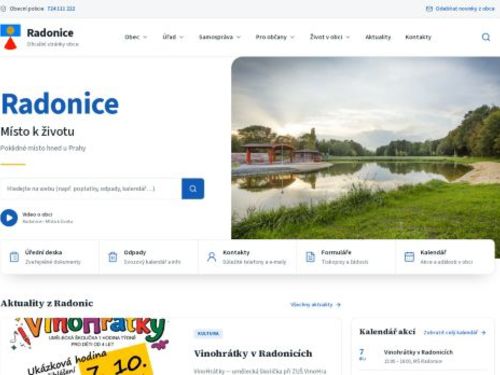Click the Místo k životu heading
Image resolution: width=500 pixels, height=375 pixels.
coord(37,132)
